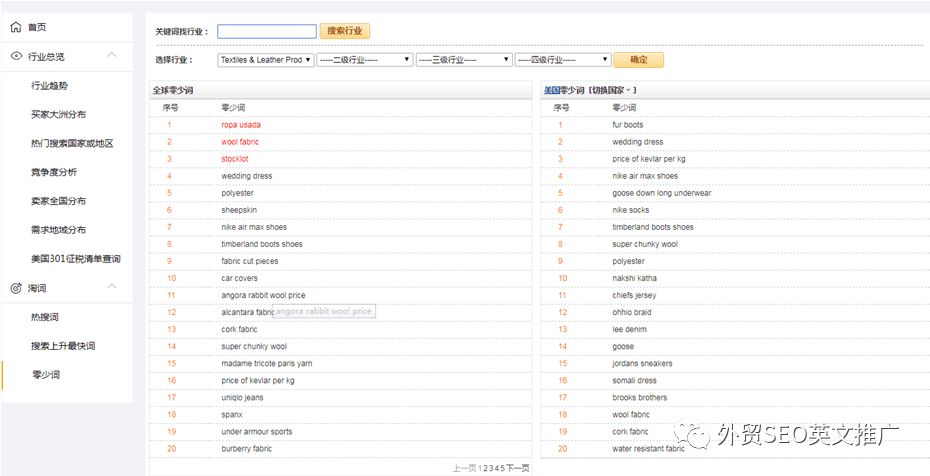Click the 全球零少词 panel header

[340, 91]
